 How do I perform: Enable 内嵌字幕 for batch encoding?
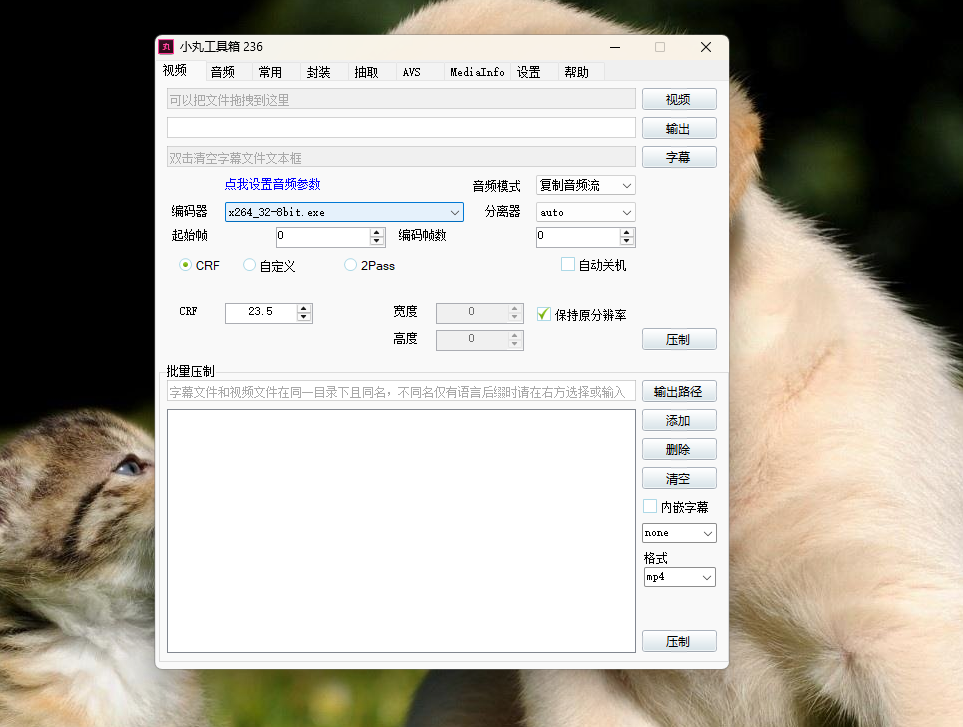click(x=649, y=506)
